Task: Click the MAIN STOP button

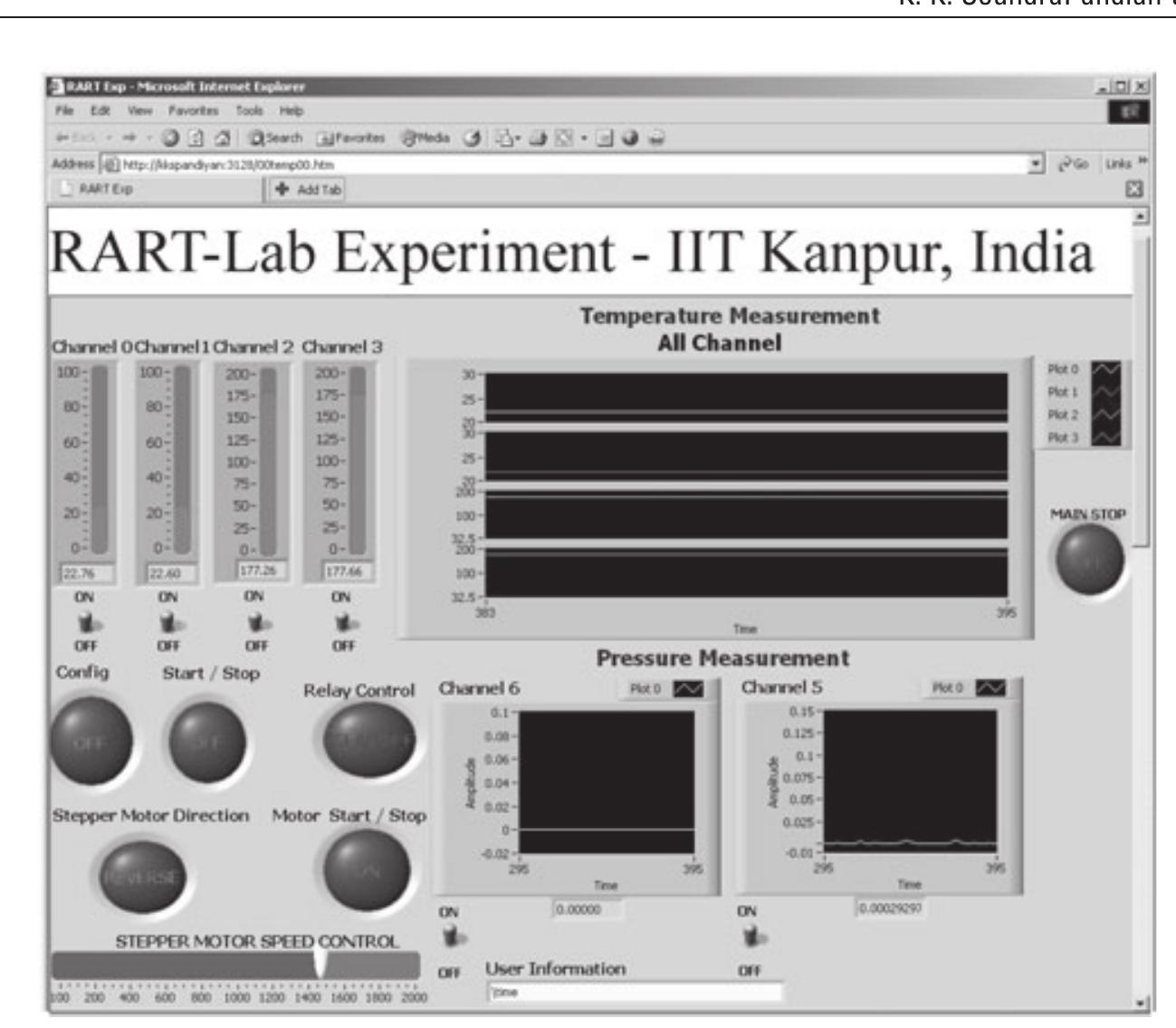Action: (x=1089, y=562)
